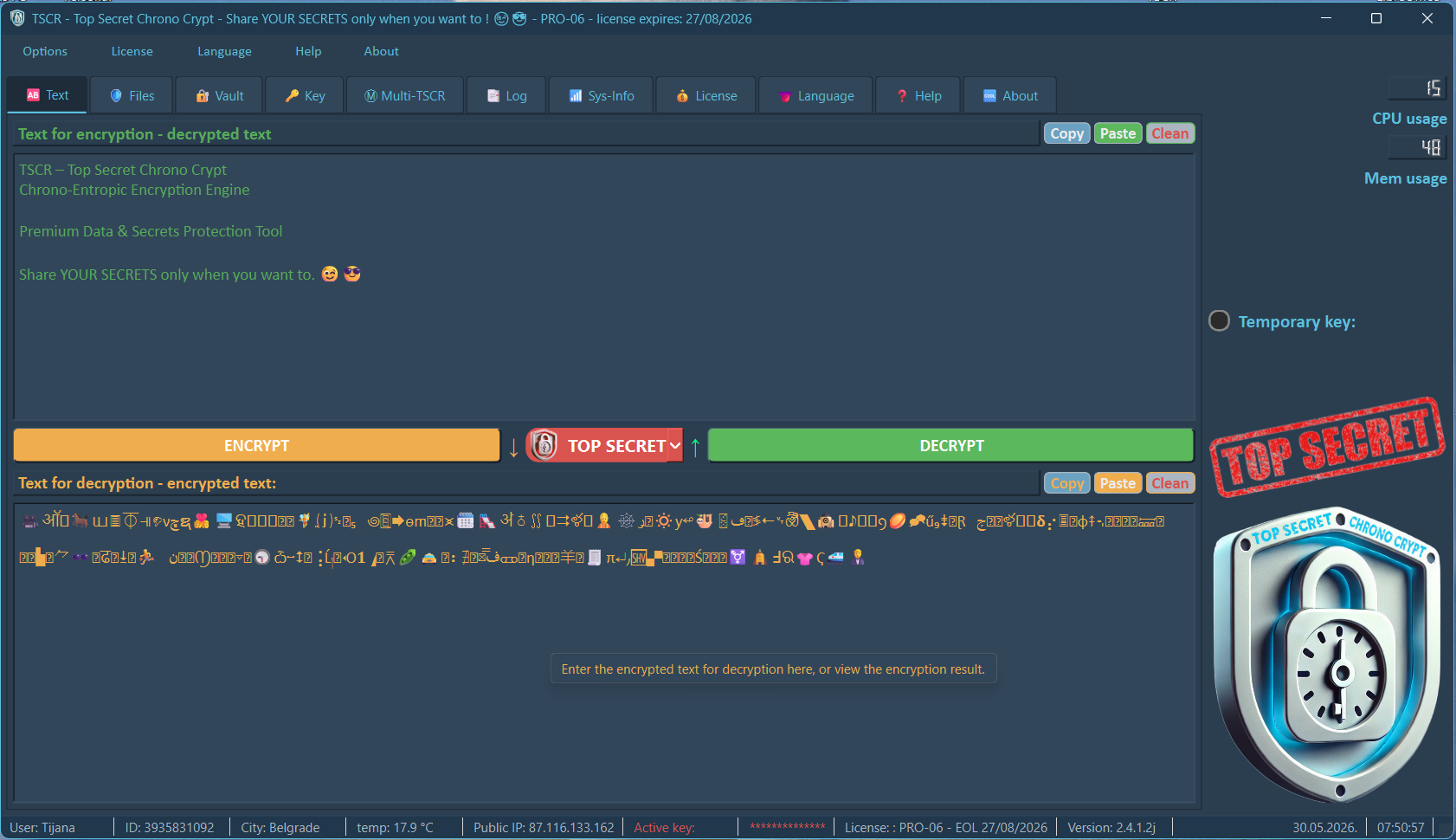Copy the decrypted text with top Copy button

[x=1066, y=133]
